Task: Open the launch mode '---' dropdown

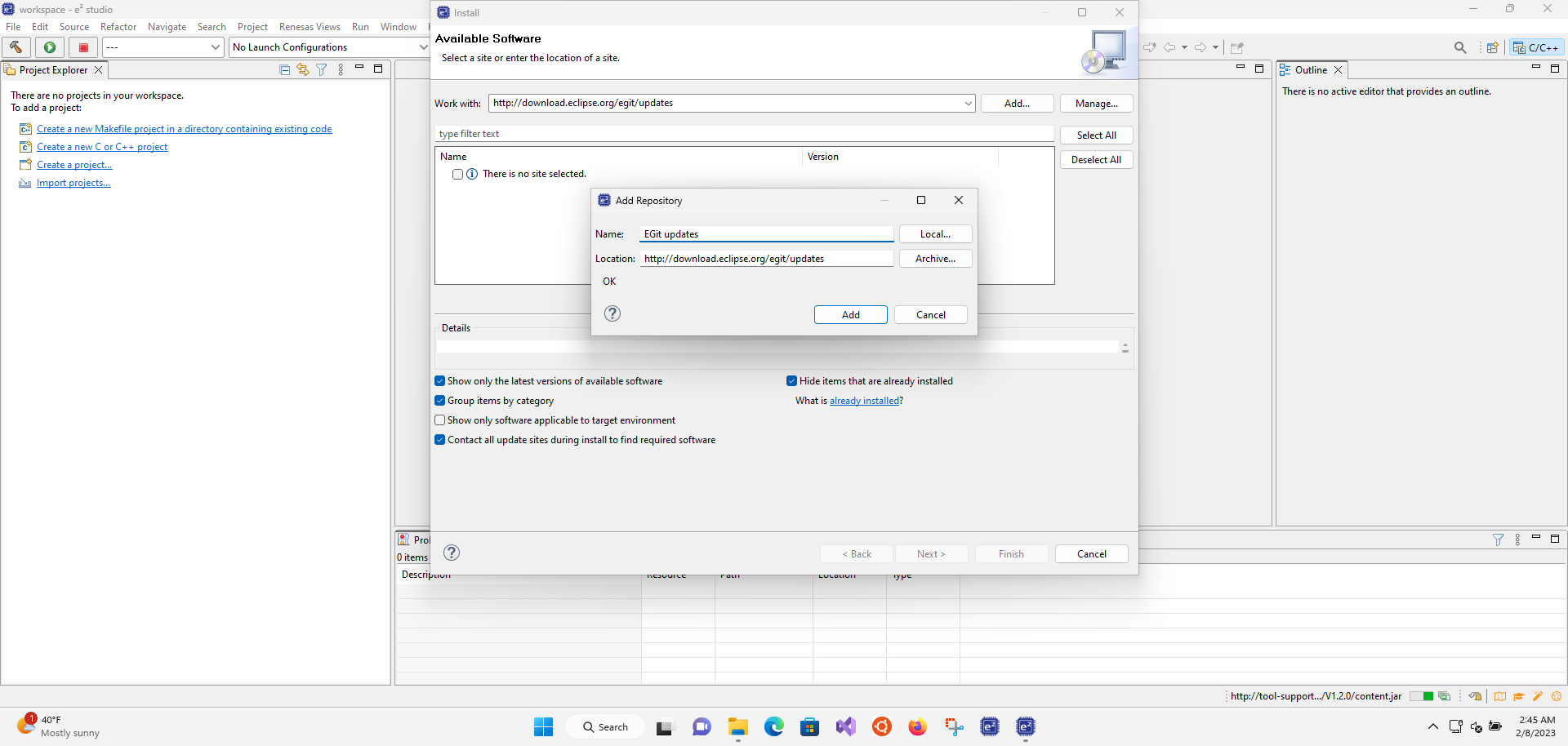Action: pos(215,47)
